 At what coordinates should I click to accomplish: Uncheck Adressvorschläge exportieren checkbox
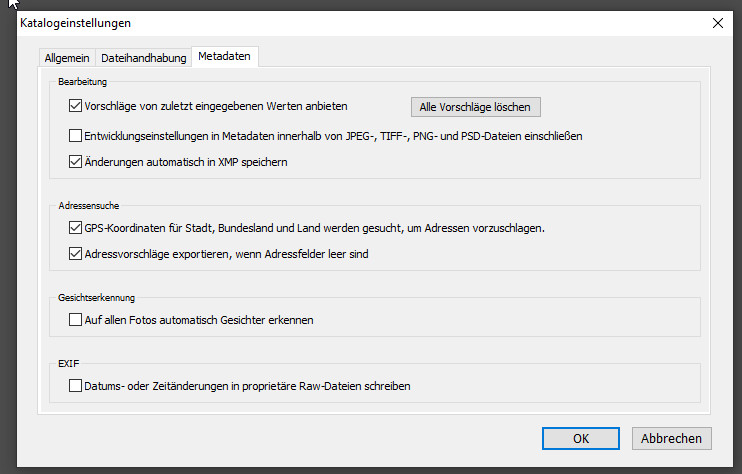click(75, 254)
